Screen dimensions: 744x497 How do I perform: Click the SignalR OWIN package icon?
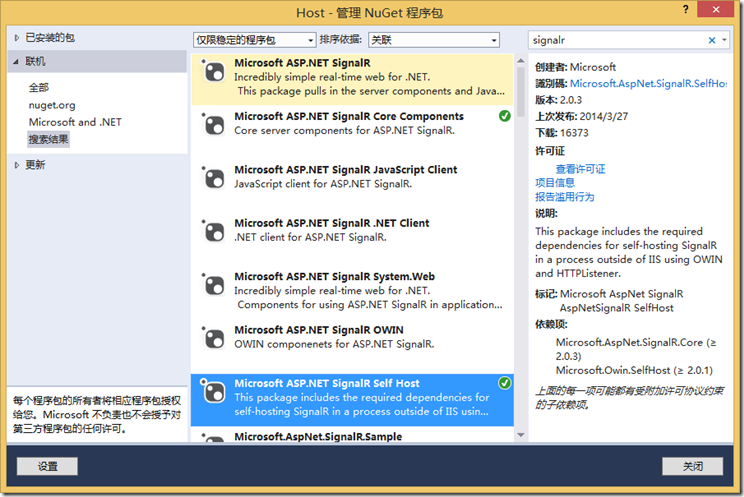pyautogui.click(x=214, y=339)
